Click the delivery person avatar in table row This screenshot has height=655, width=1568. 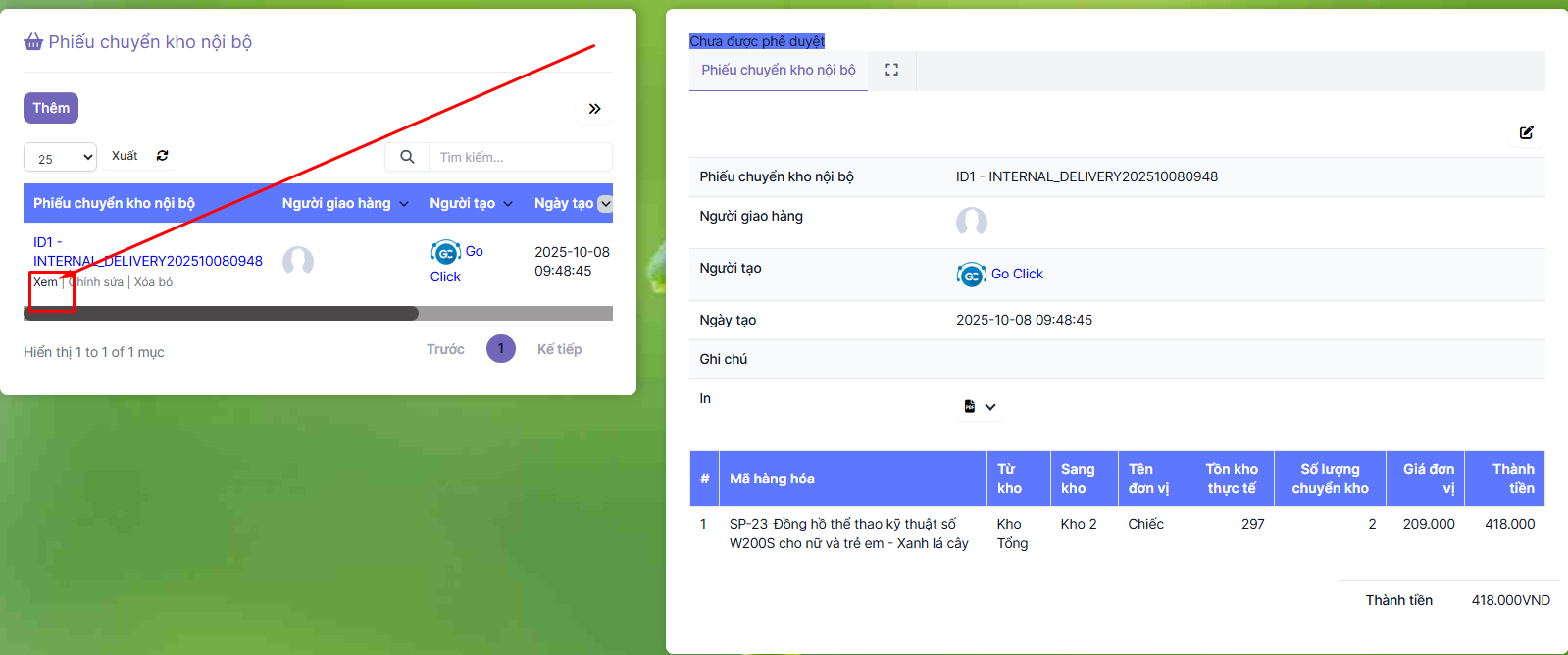pyautogui.click(x=298, y=262)
